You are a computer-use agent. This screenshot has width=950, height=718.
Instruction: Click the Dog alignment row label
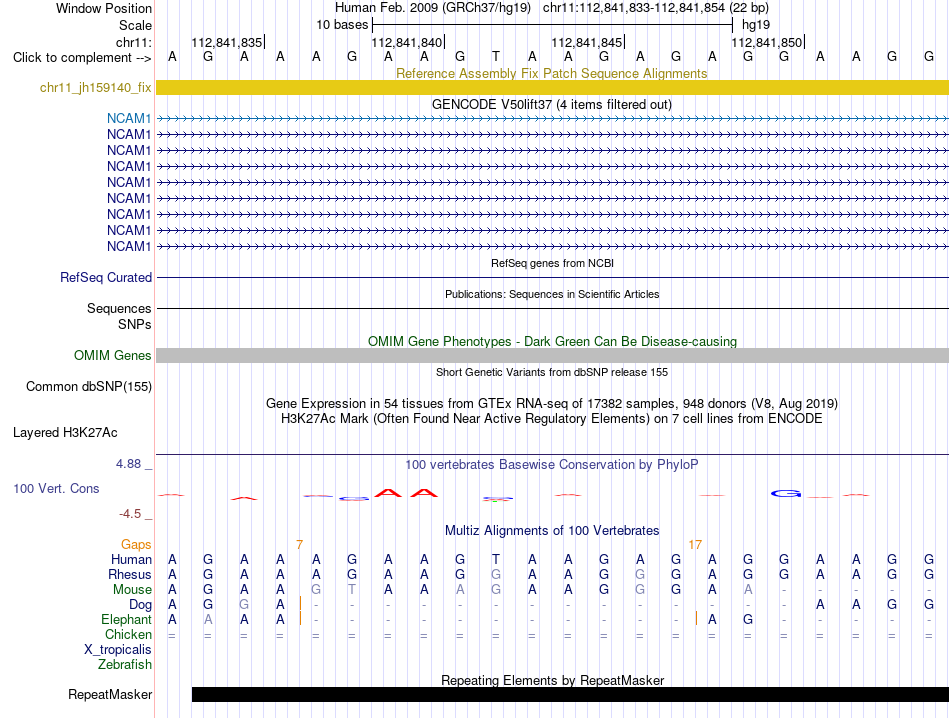coord(140,605)
